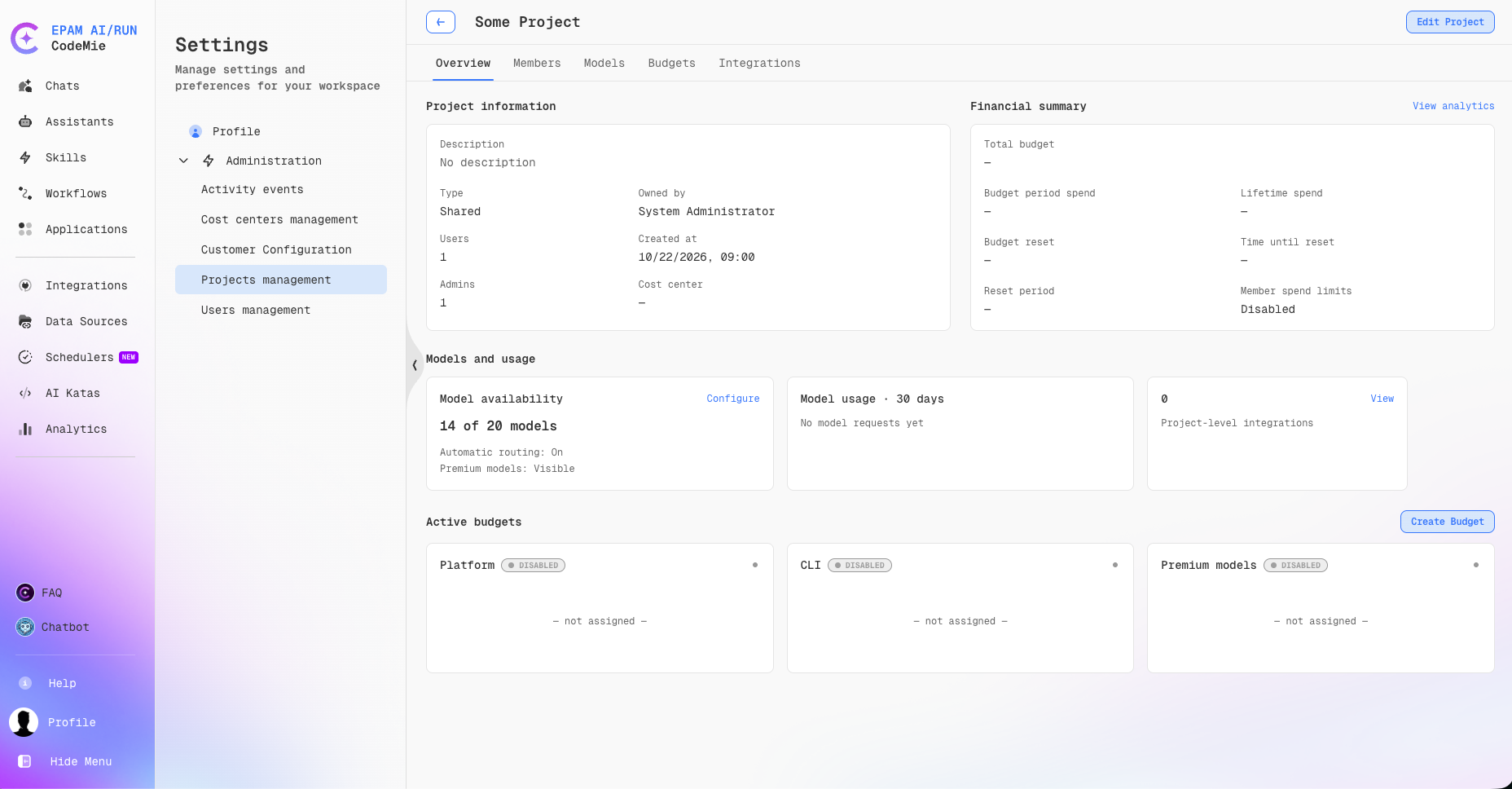Open the Budgets tab
The image size is (1512, 789).
click(672, 63)
